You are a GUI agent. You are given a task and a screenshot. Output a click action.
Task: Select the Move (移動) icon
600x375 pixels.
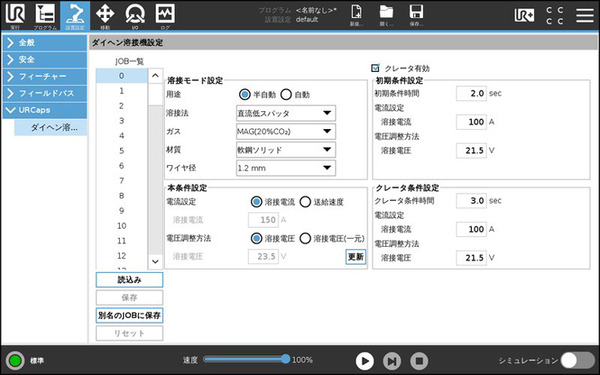(x=105, y=16)
